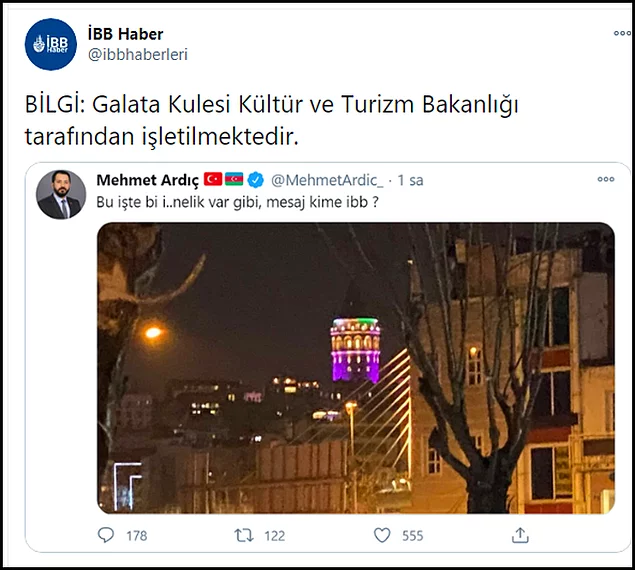Open the @MehmetArdic_ handle link
The image size is (635, 570).
click(327, 180)
